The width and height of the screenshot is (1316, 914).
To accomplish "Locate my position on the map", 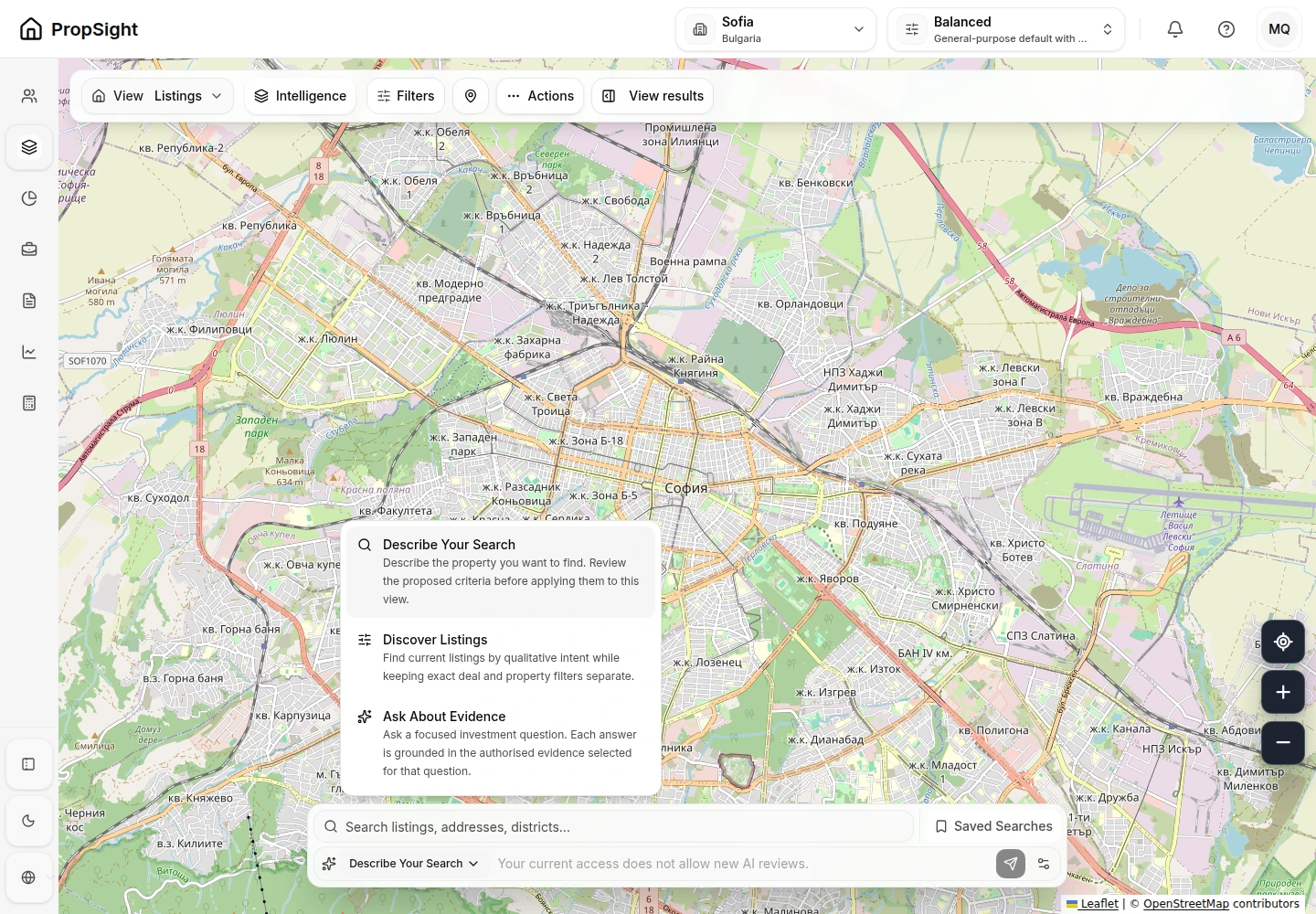I will pos(1283,642).
